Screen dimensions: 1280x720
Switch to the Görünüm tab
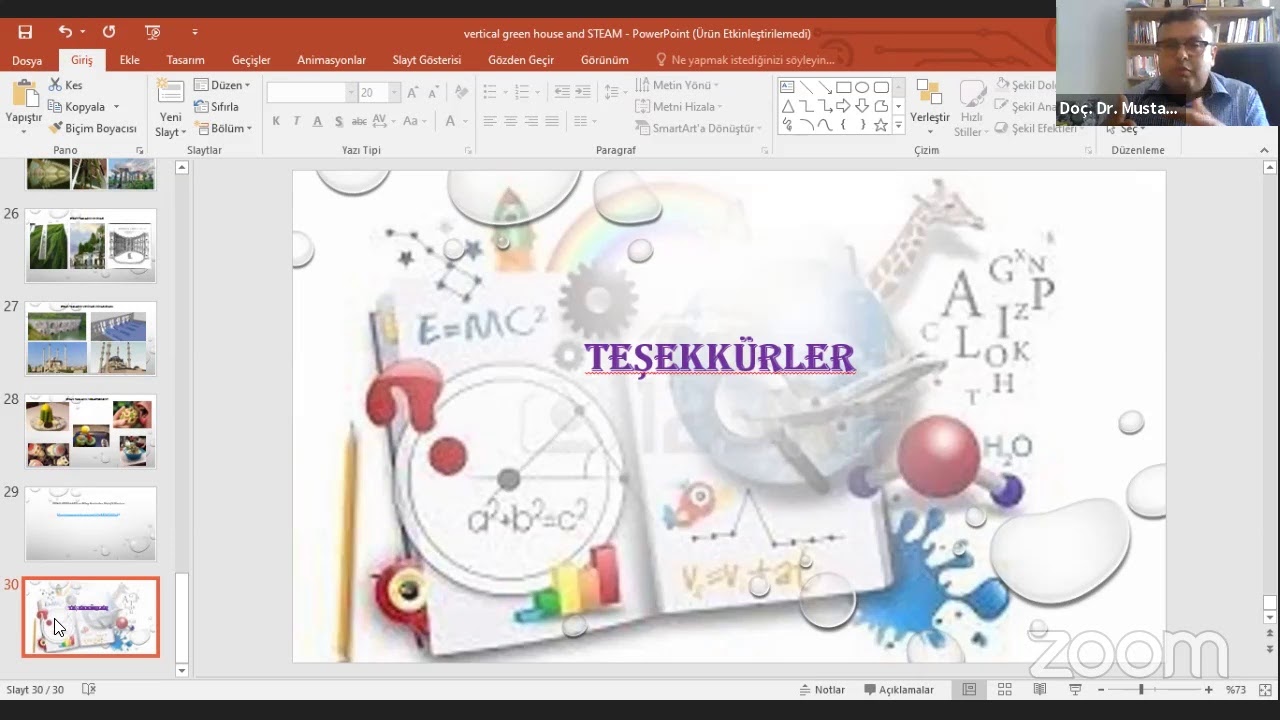pyautogui.click(x=605, y=60)
